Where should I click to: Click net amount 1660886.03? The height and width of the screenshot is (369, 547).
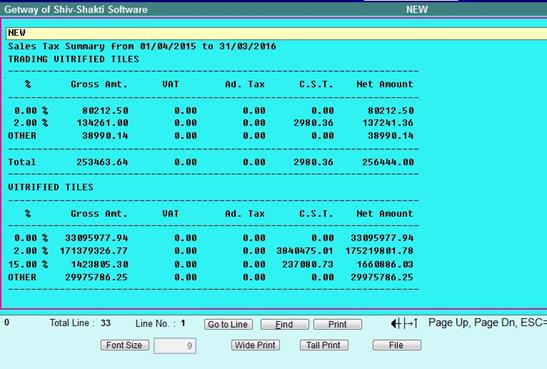click(x=385, y=264)
